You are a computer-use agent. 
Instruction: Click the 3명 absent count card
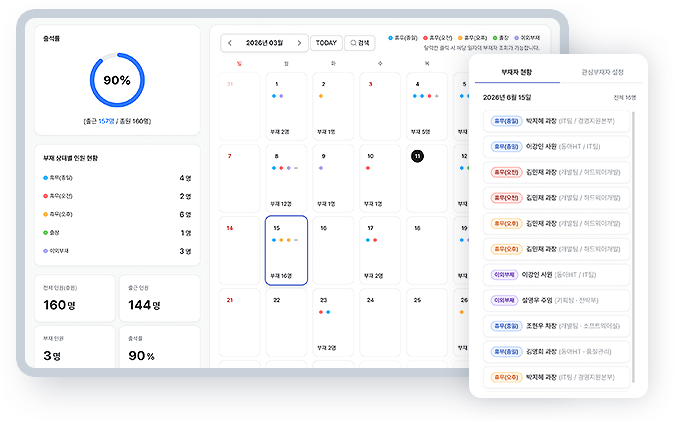tap(75, 347)
